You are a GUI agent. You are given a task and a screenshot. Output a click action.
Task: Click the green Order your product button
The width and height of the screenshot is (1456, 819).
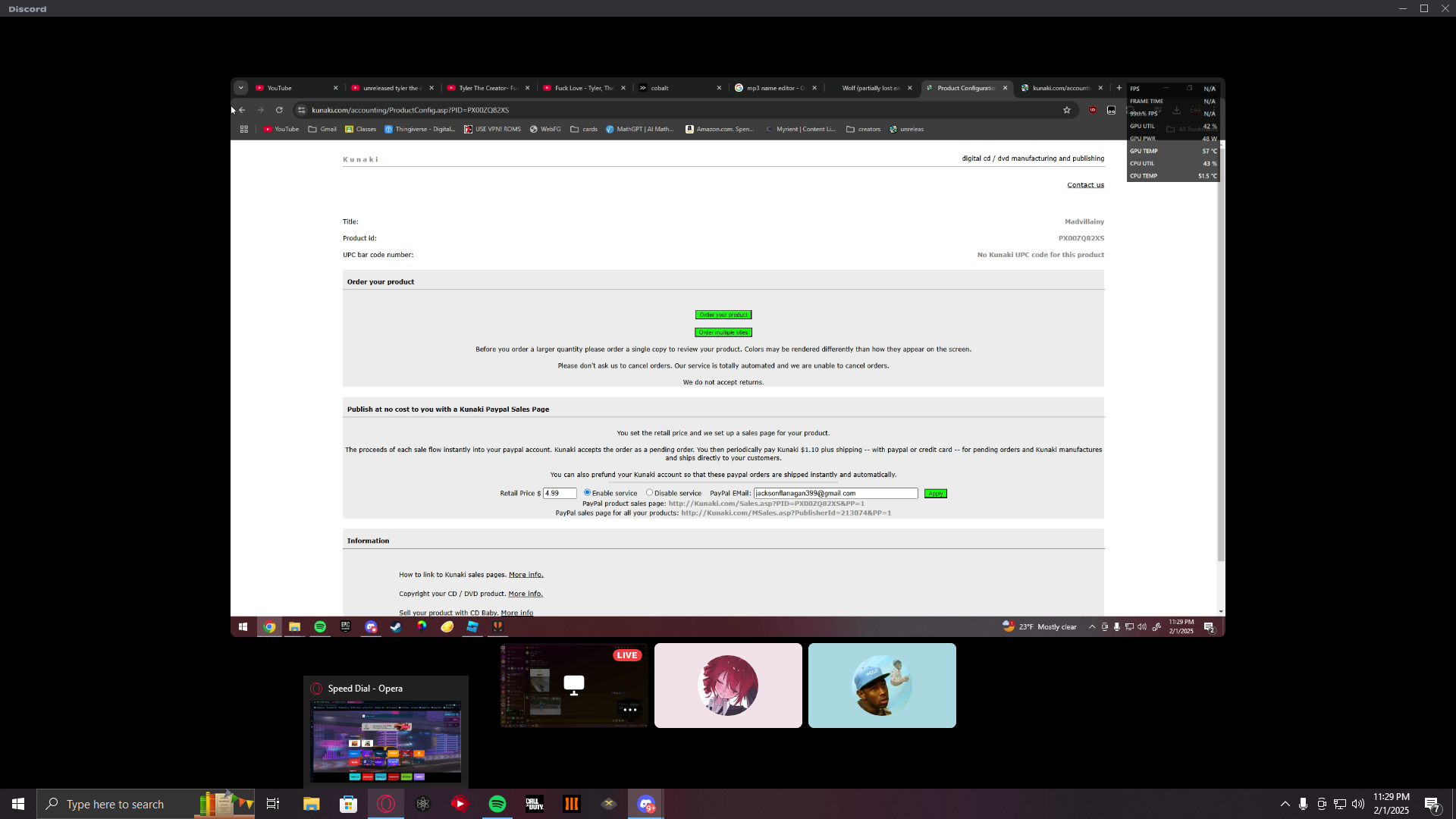[723, 315]
